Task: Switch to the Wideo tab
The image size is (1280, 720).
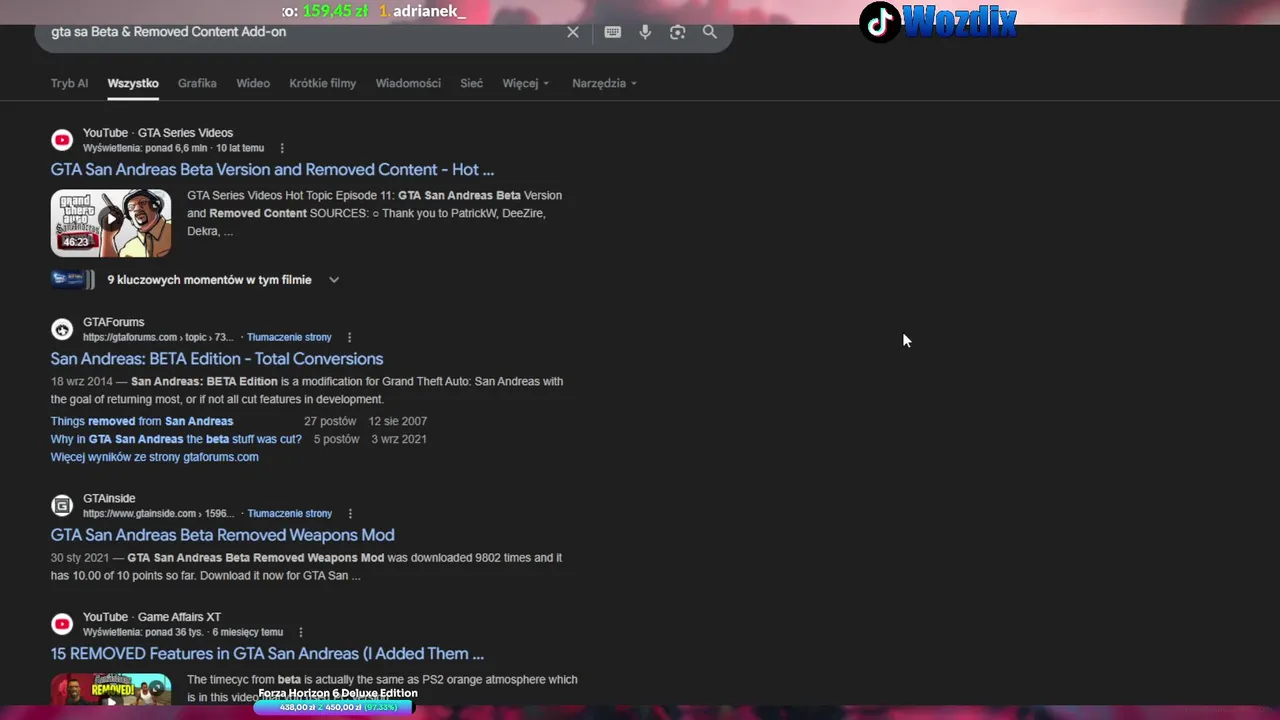Action: [x=253, y=83]
